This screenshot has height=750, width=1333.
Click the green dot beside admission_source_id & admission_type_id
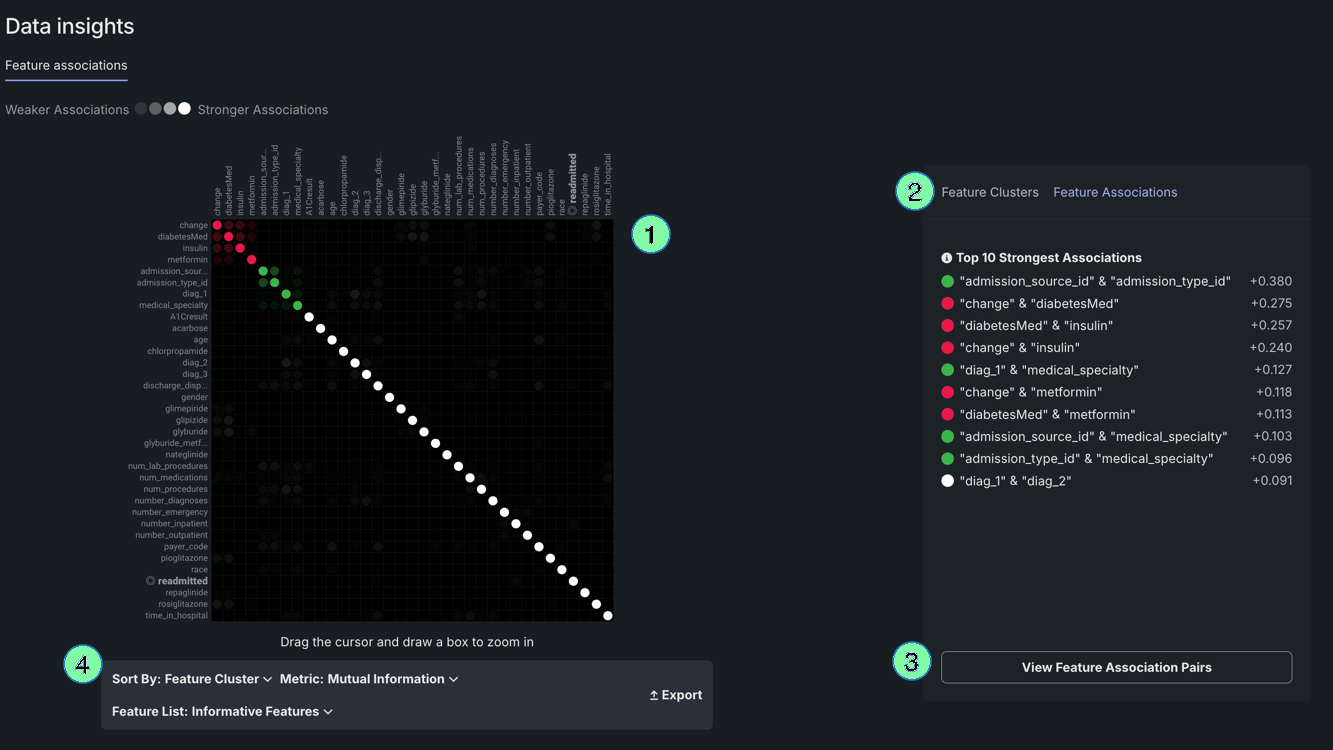point(947,282)
